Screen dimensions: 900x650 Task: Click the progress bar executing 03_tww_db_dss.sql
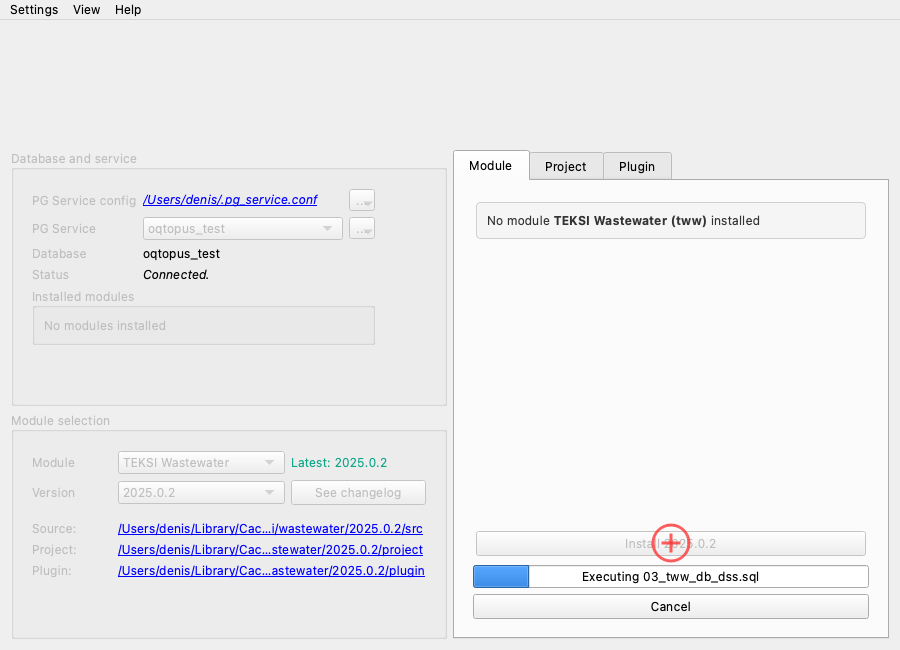click(670, 577)
